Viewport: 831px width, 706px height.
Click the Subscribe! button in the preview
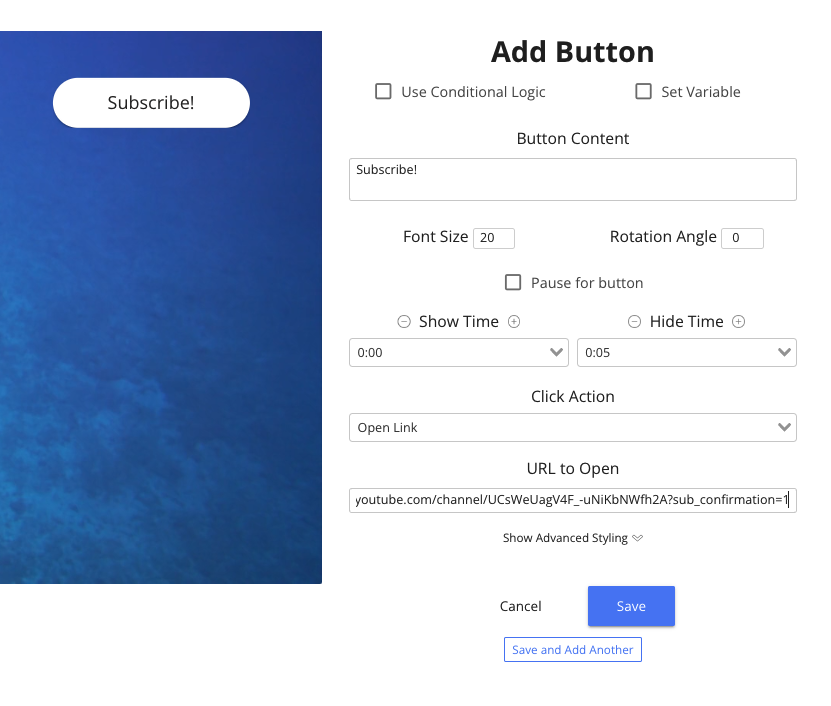pyautogui.click(x=151, y=103)
